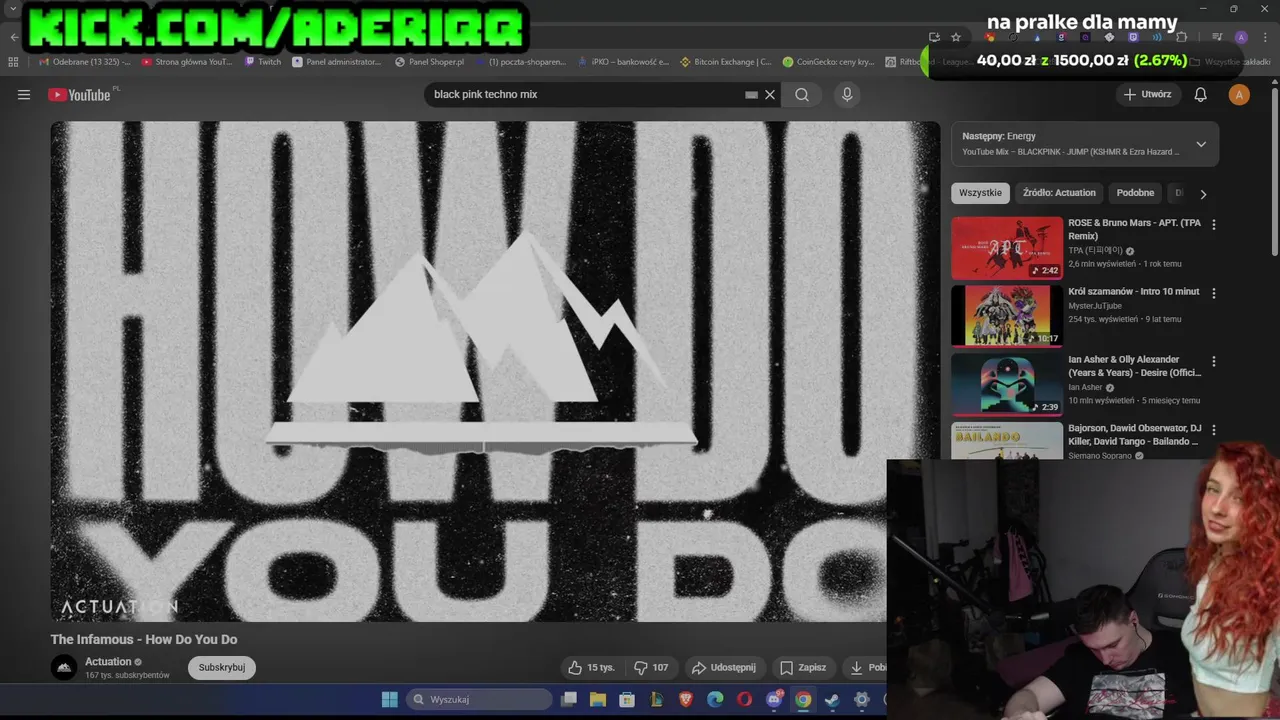Open the iPKO bankowość bookmark

point(624,62)
